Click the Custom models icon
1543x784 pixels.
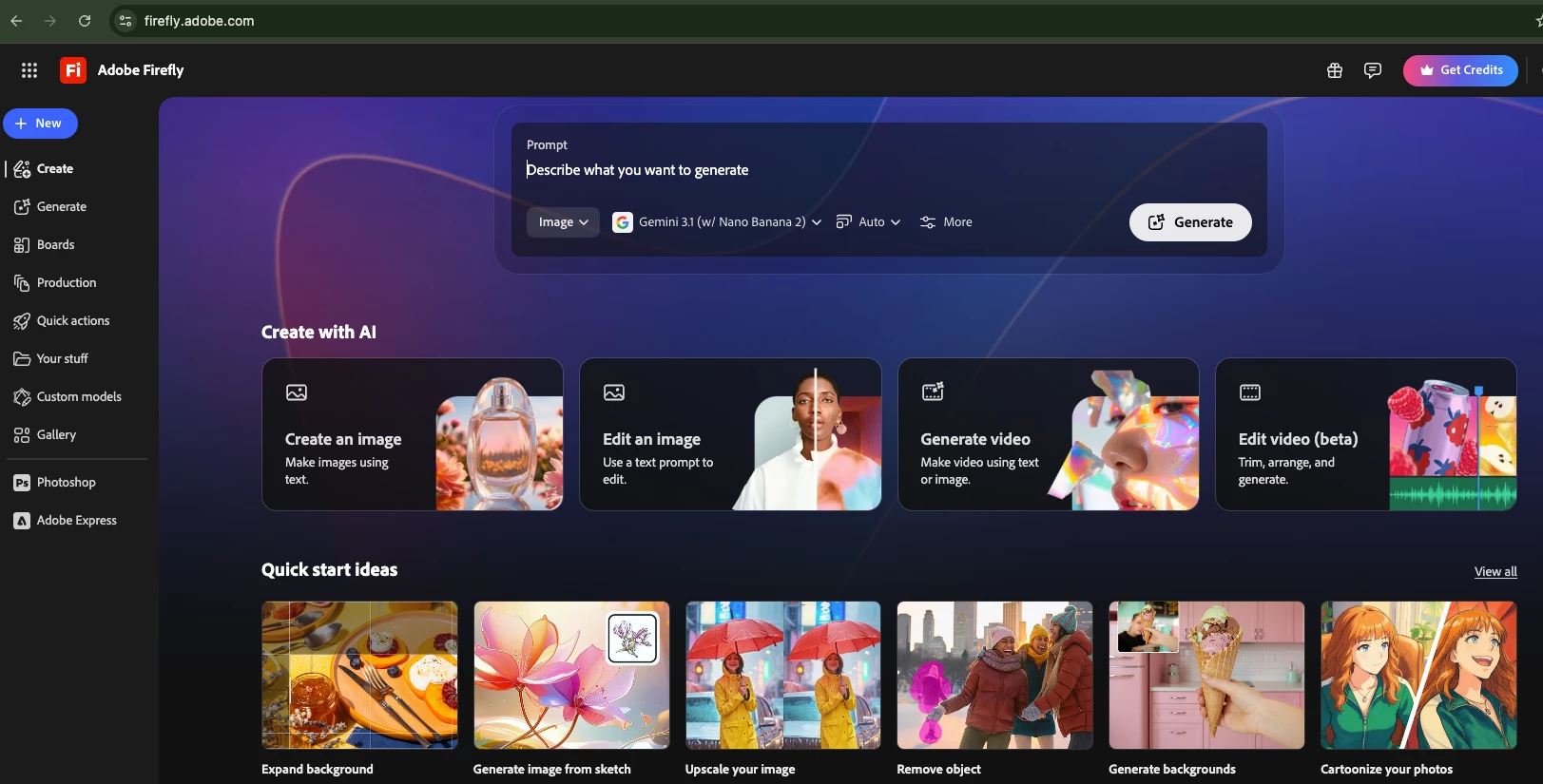(22, 397)
